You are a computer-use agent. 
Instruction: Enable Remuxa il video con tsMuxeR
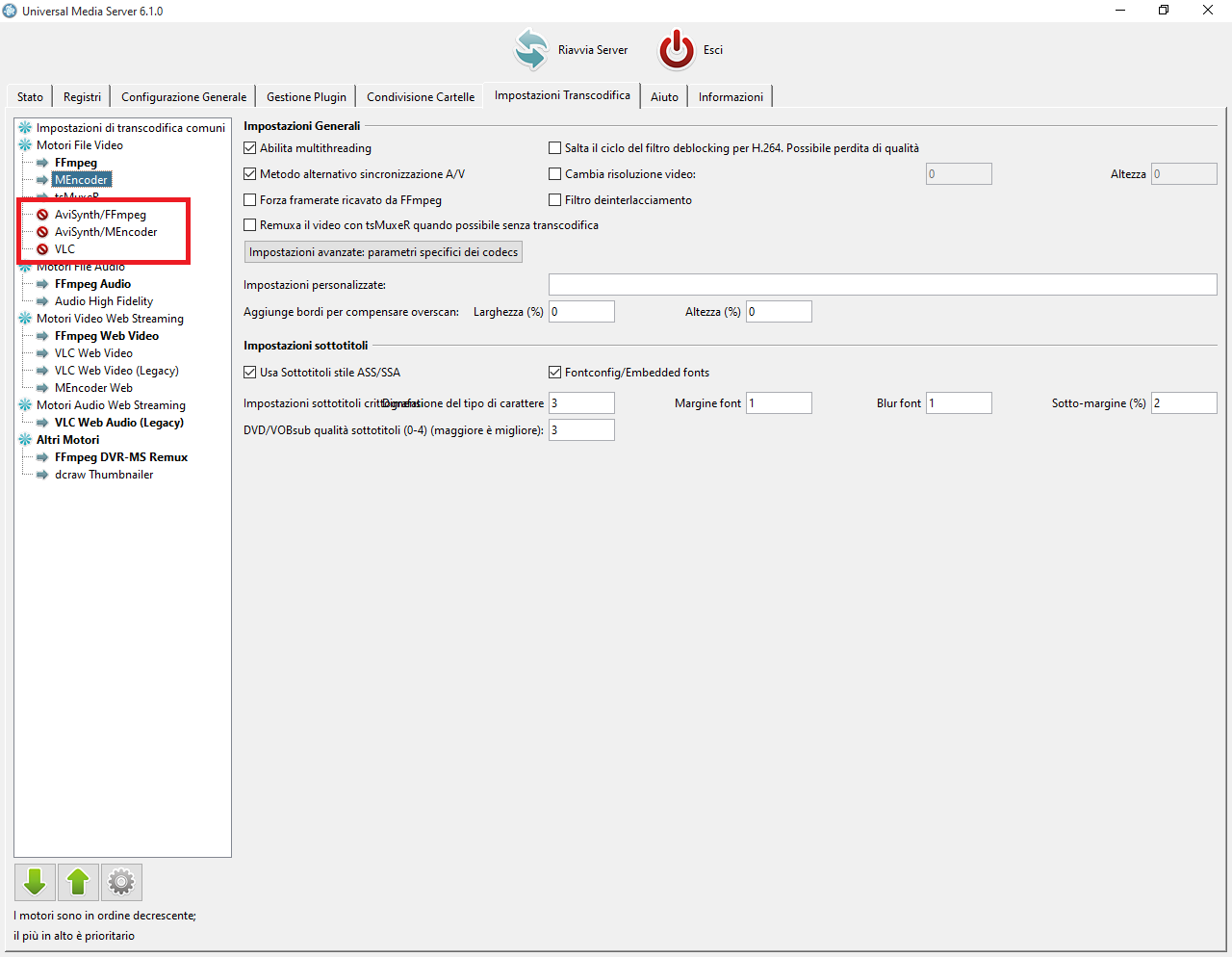pos(250,225)
